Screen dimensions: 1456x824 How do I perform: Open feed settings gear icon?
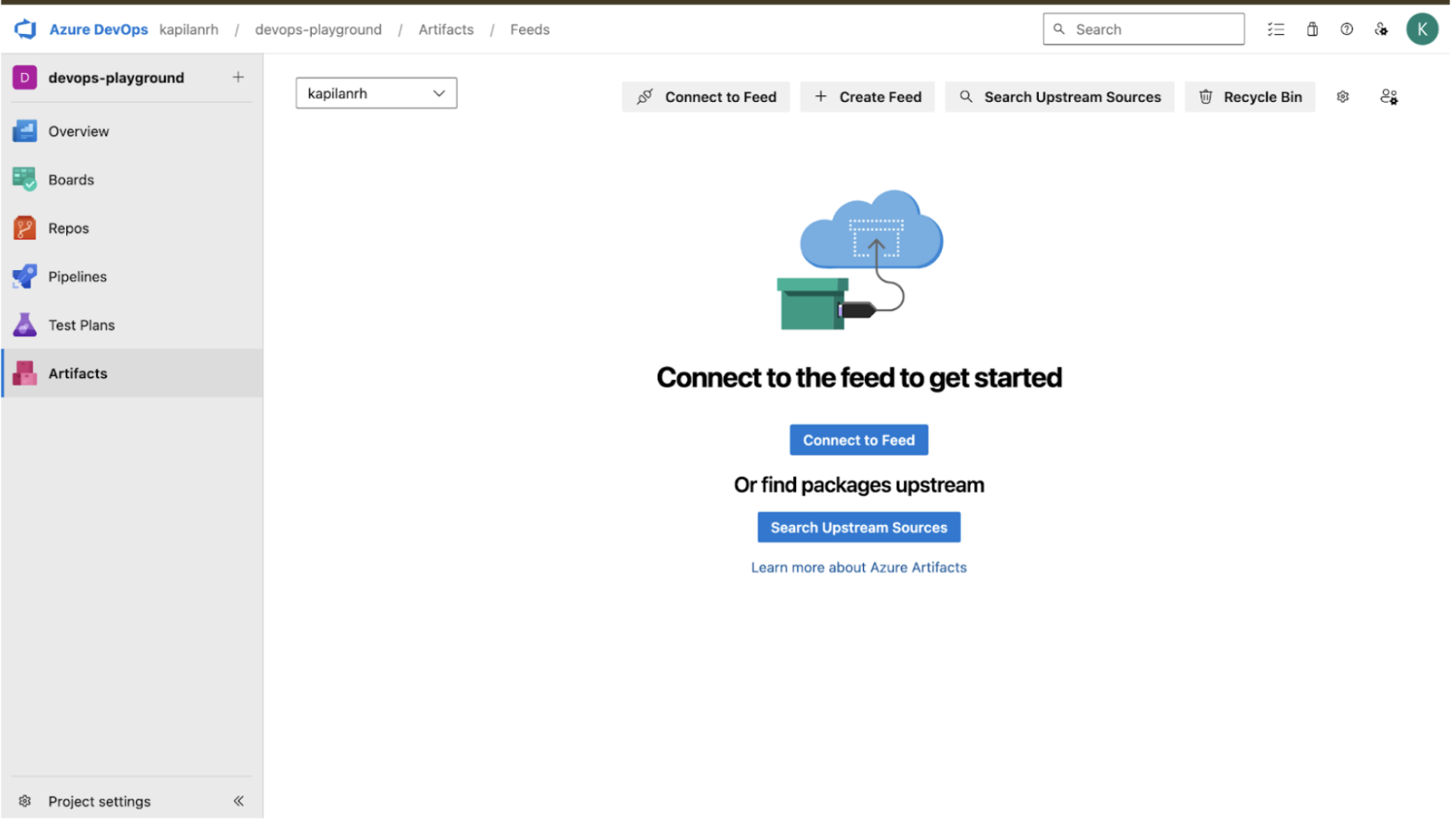coord(1342,97)
